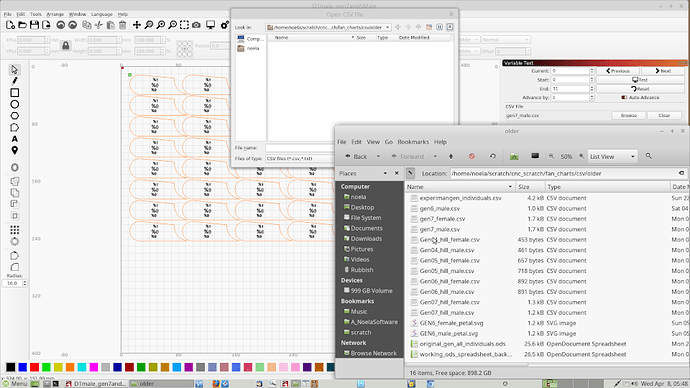
Task: Click the File name input field
Action: pyautogui.click(x=300, y=148)
